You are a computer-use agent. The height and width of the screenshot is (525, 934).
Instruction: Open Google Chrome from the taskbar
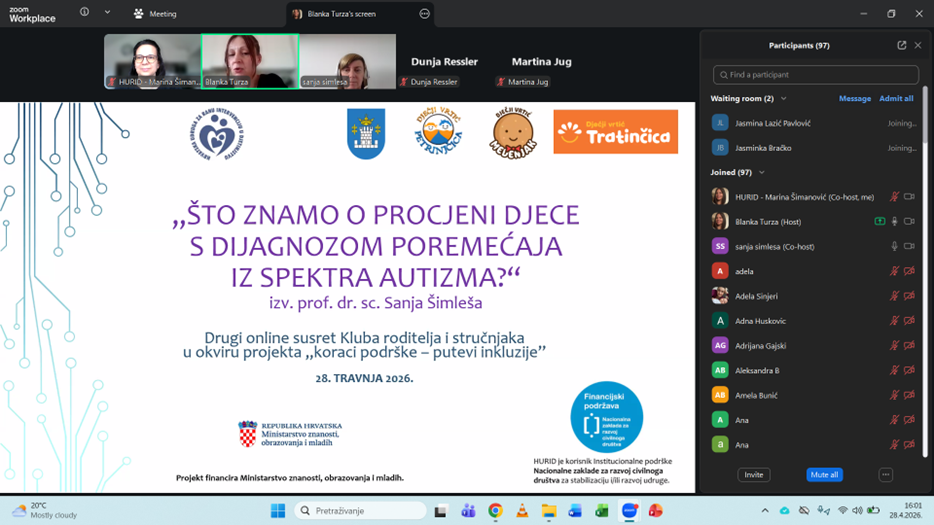495,511
